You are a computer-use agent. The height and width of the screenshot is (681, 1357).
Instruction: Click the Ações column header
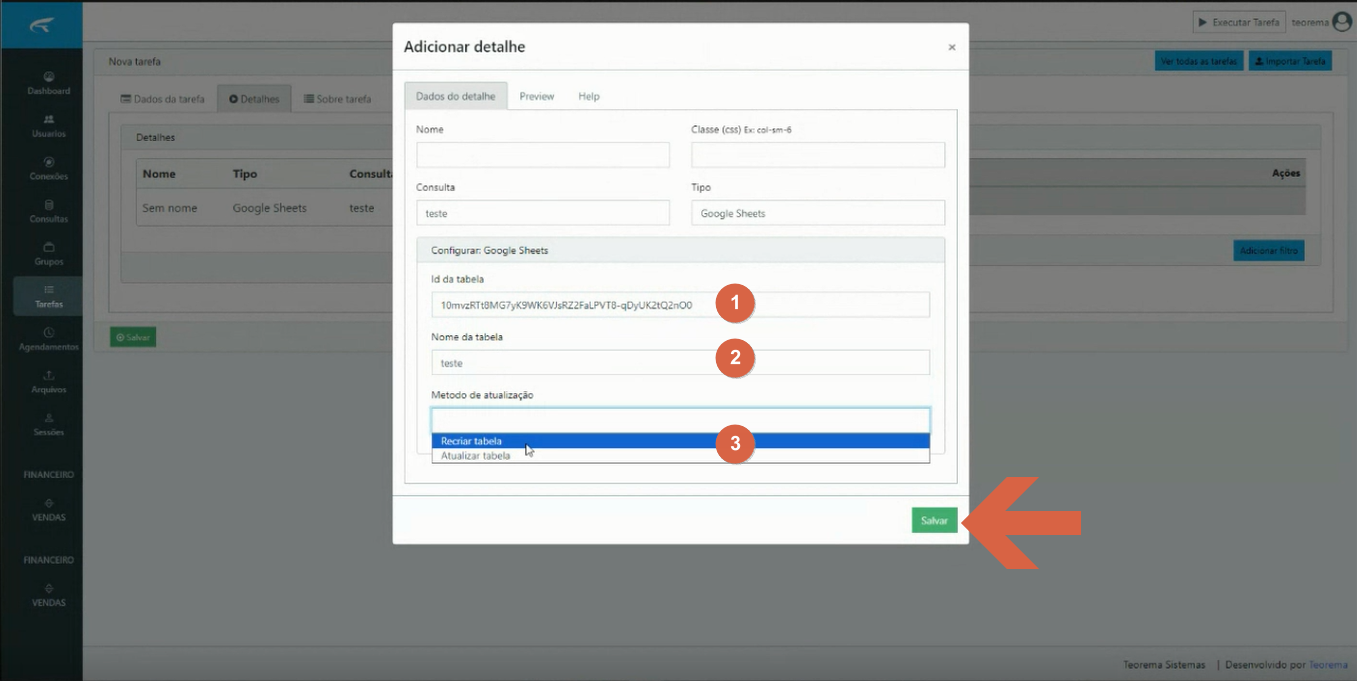point(1286,174)
